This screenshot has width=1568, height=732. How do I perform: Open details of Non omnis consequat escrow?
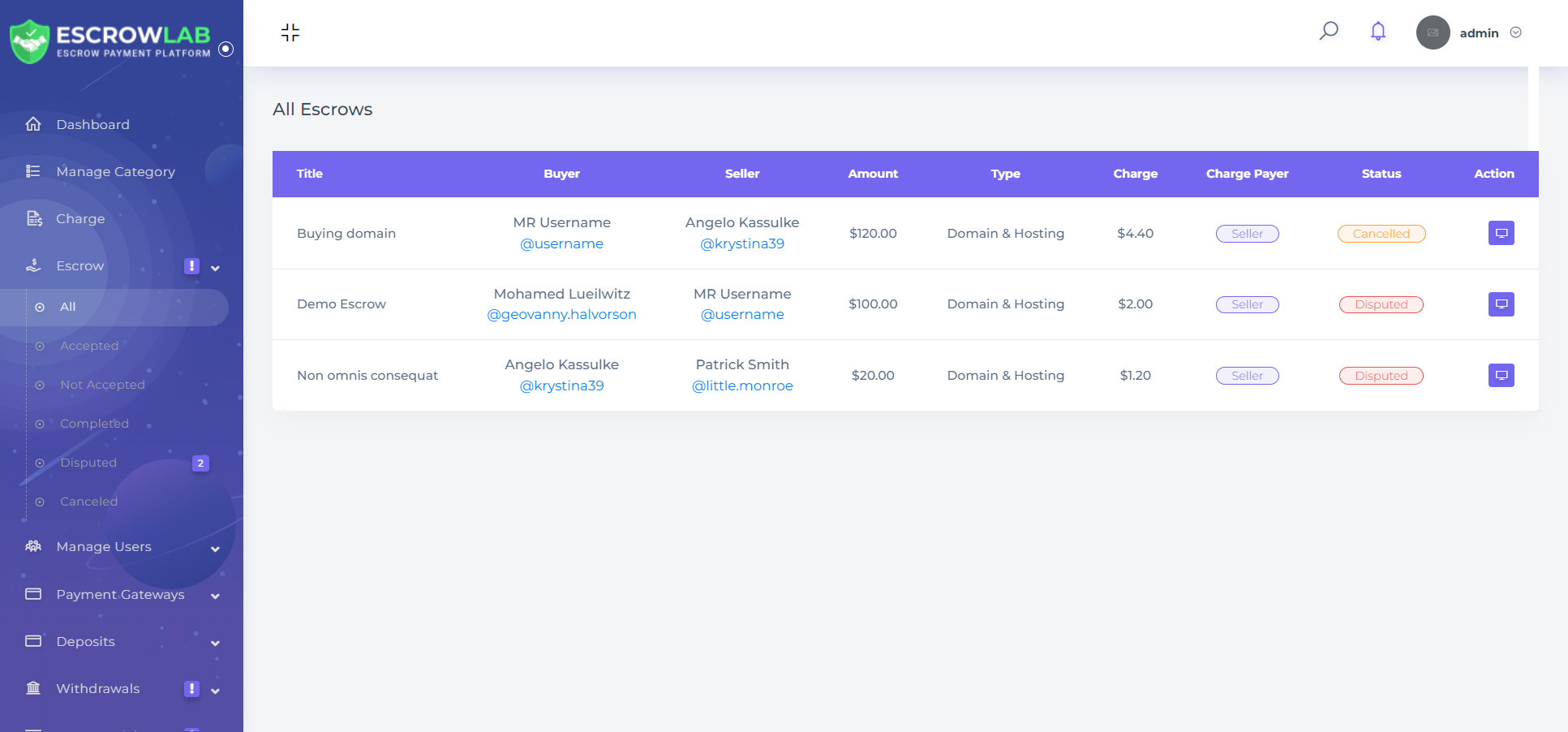[1501, 375]
